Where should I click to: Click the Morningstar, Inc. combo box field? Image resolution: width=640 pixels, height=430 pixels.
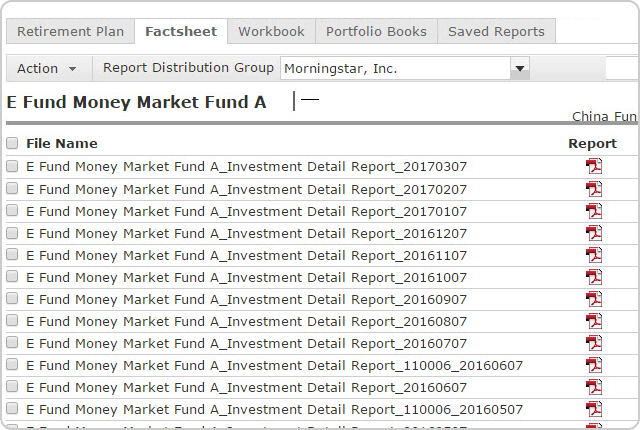click(x=394, y=68)
